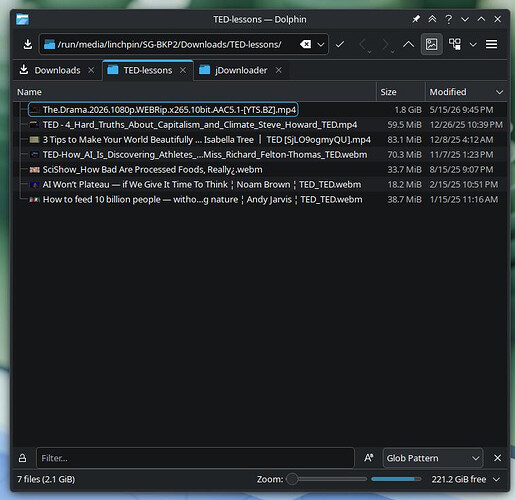Open the hamburger menu

point(492,44)
